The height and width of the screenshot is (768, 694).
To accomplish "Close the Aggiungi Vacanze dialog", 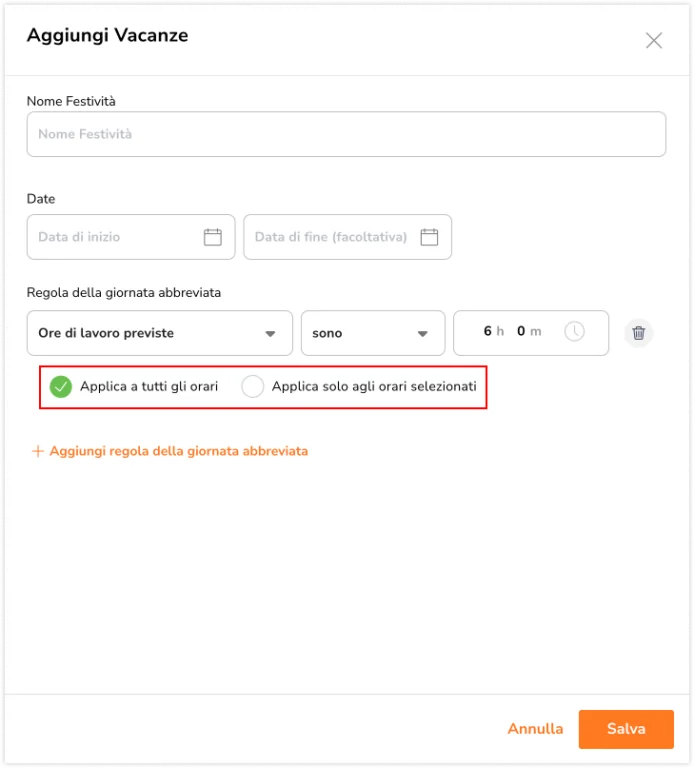I will click(653, 41).
